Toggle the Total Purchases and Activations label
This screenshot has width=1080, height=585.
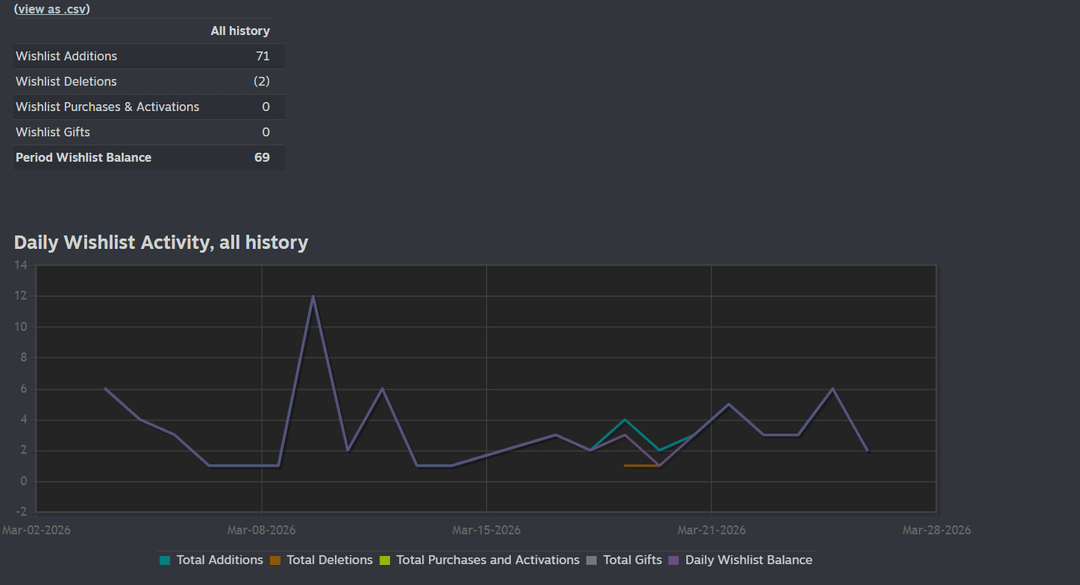pos(487,560)
